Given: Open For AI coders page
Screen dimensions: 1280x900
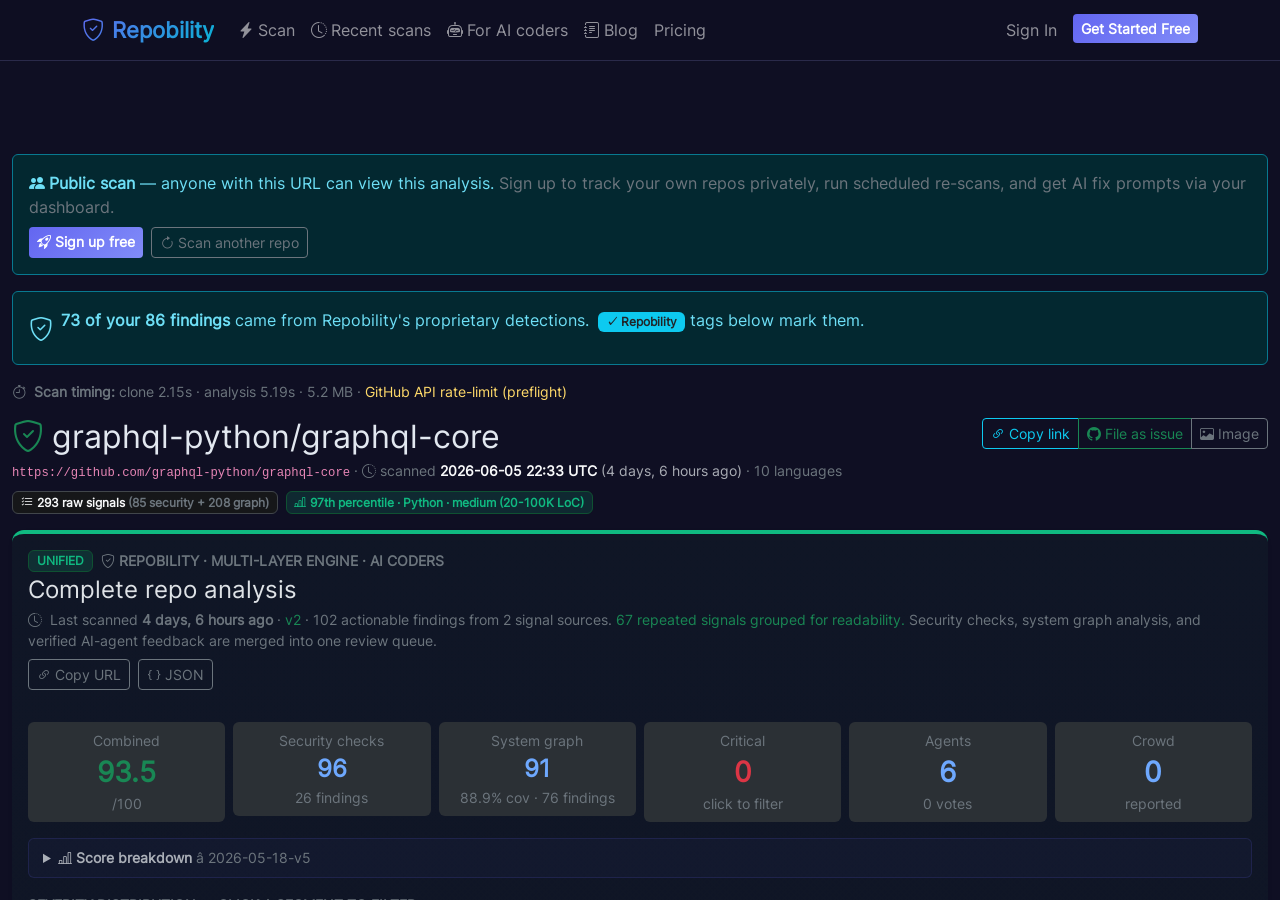Looking at the screenshot, I should [508, 30].
